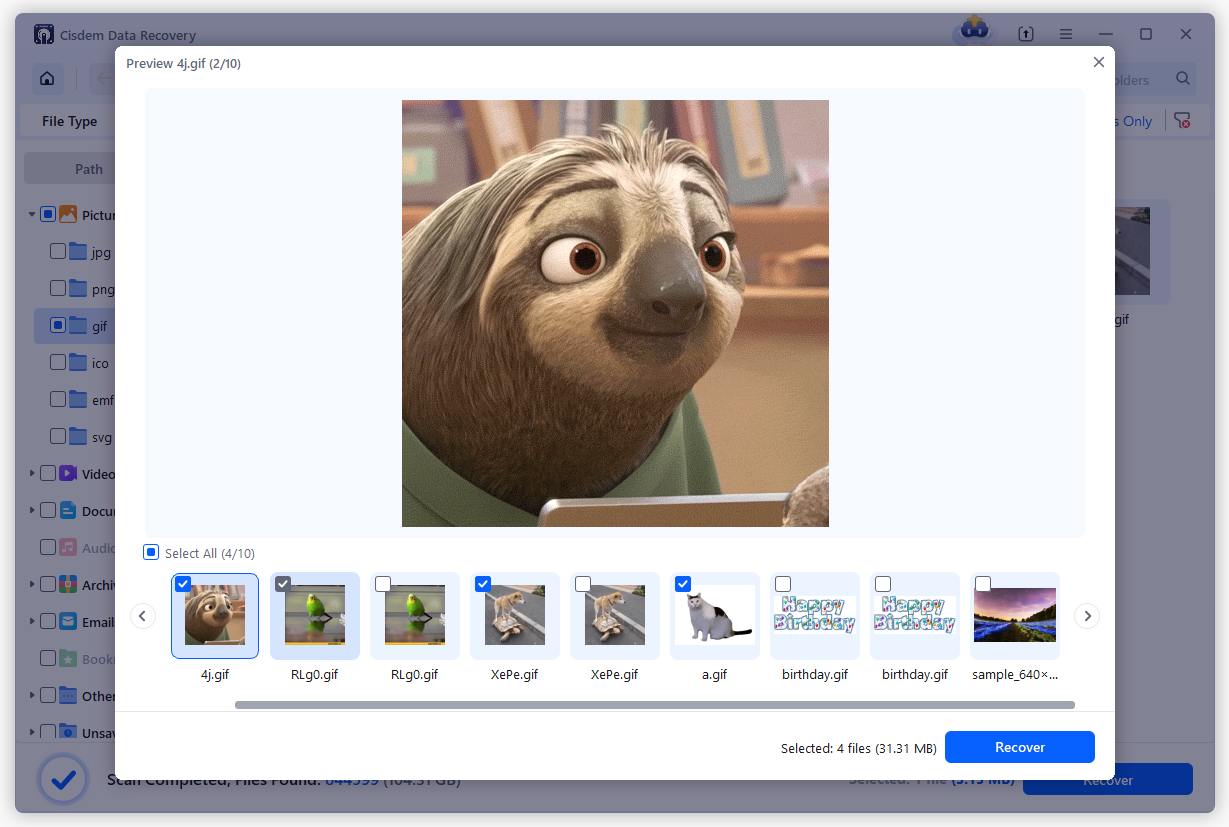Click the Videos play icon in sidebar
Viewport: 1229px width, 827px height.
click(69, 473)
